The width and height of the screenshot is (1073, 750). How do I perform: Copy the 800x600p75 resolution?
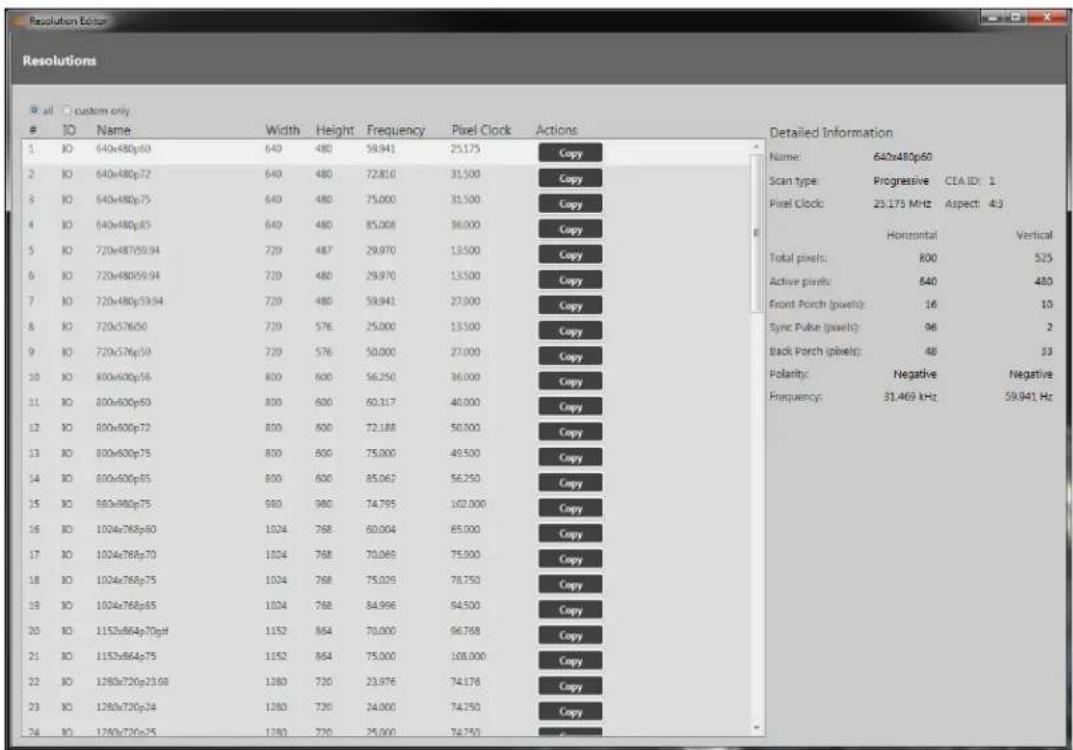click(570, 457)
